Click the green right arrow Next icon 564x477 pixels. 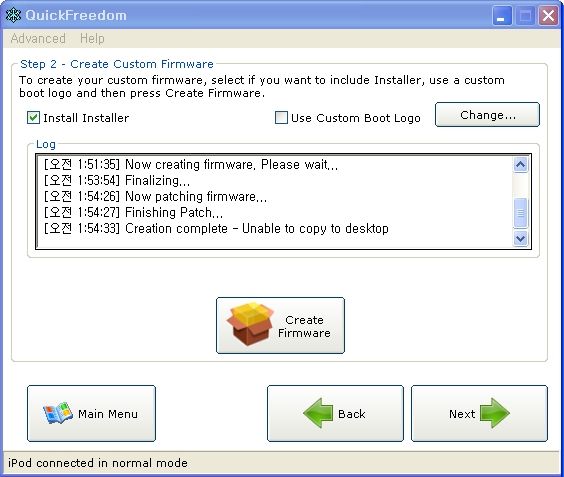(x=495, y=413)
